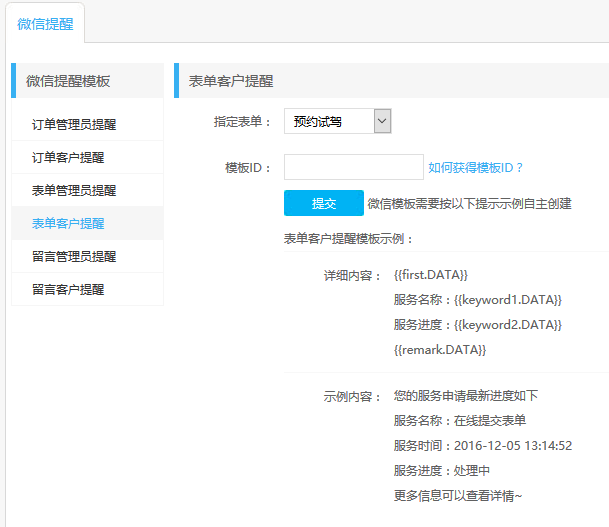Click the 模板ID input field
Image resolution: width=609 pixels, height=527 pixels.
[354, 167]
